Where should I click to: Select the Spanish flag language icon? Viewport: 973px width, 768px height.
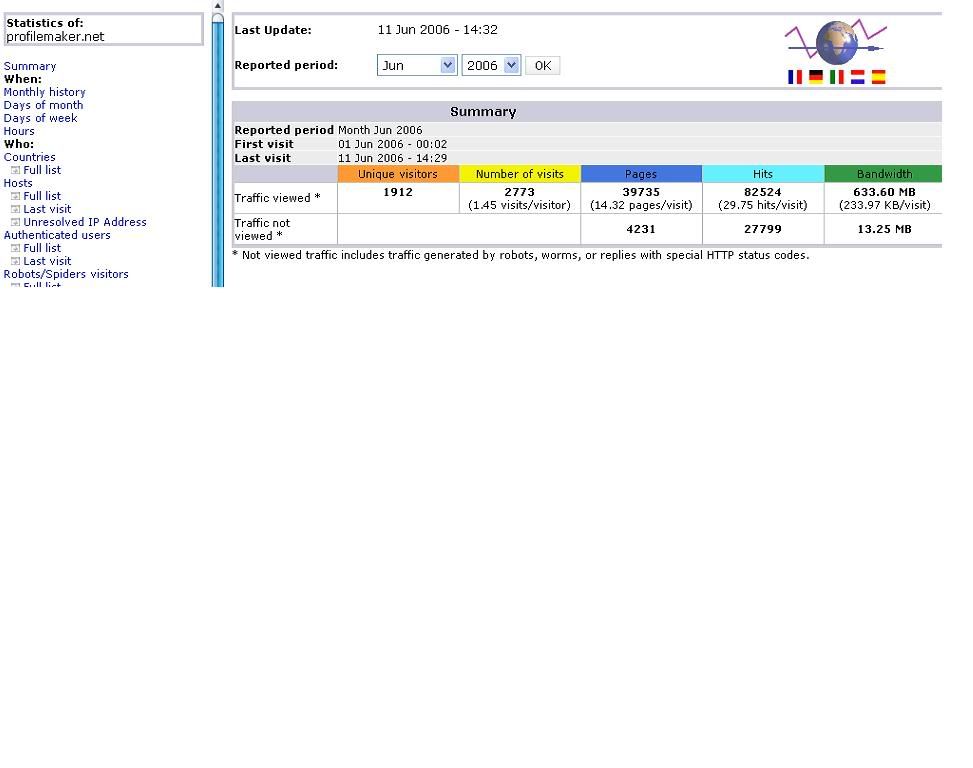click(x=878, y=77)
